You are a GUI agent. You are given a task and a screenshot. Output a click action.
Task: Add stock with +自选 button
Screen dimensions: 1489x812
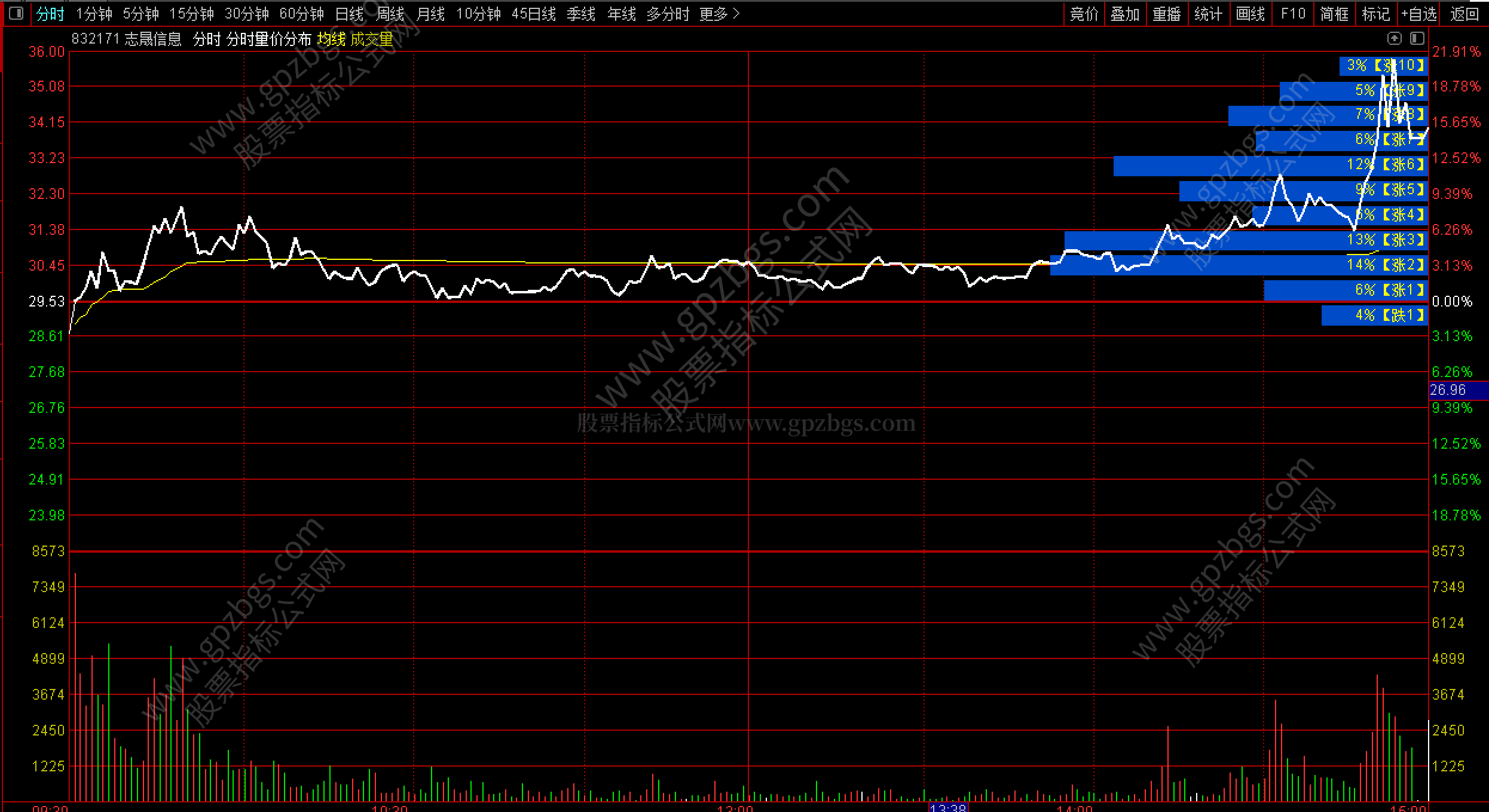click(x=1419, y=14)
